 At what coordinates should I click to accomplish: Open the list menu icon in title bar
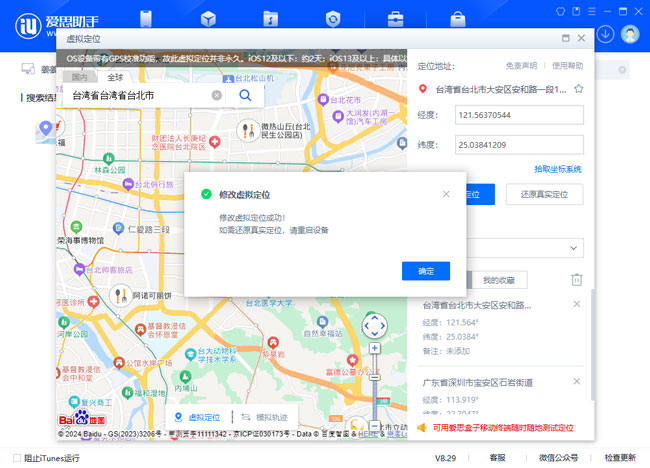(x=592, y=11)
